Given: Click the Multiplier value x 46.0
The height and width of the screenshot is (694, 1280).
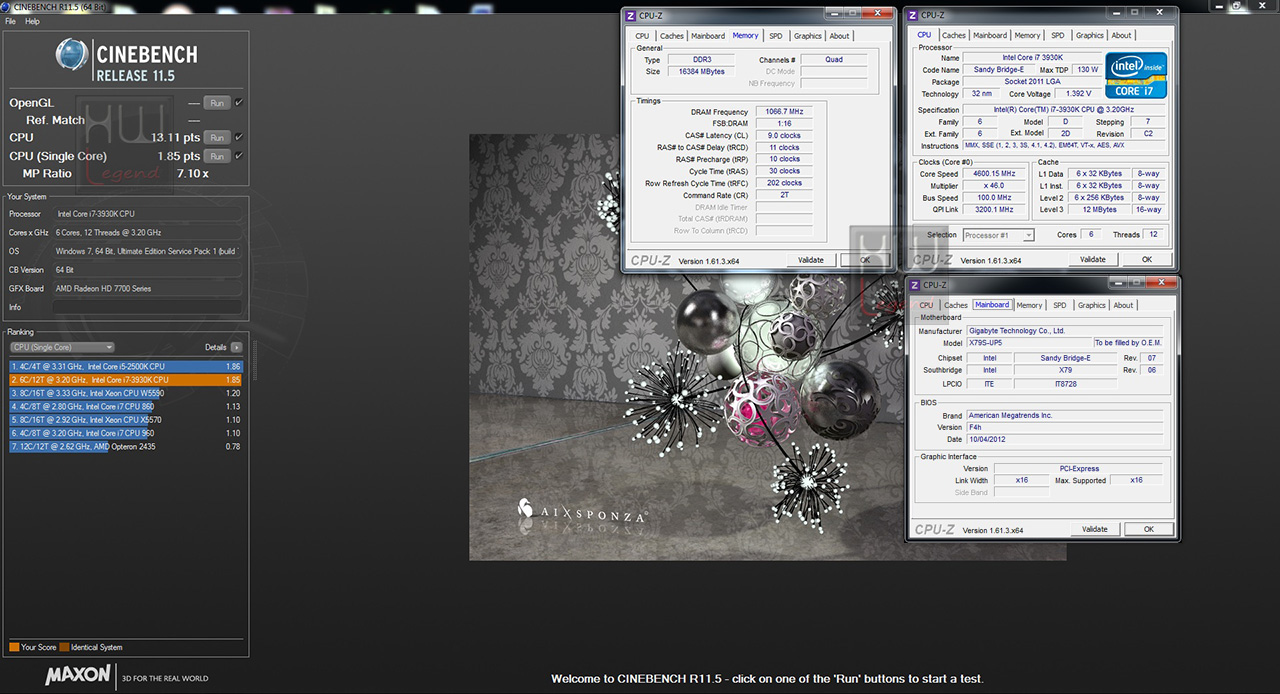Looking at the screenshot, I should click(x=994, y=186).
